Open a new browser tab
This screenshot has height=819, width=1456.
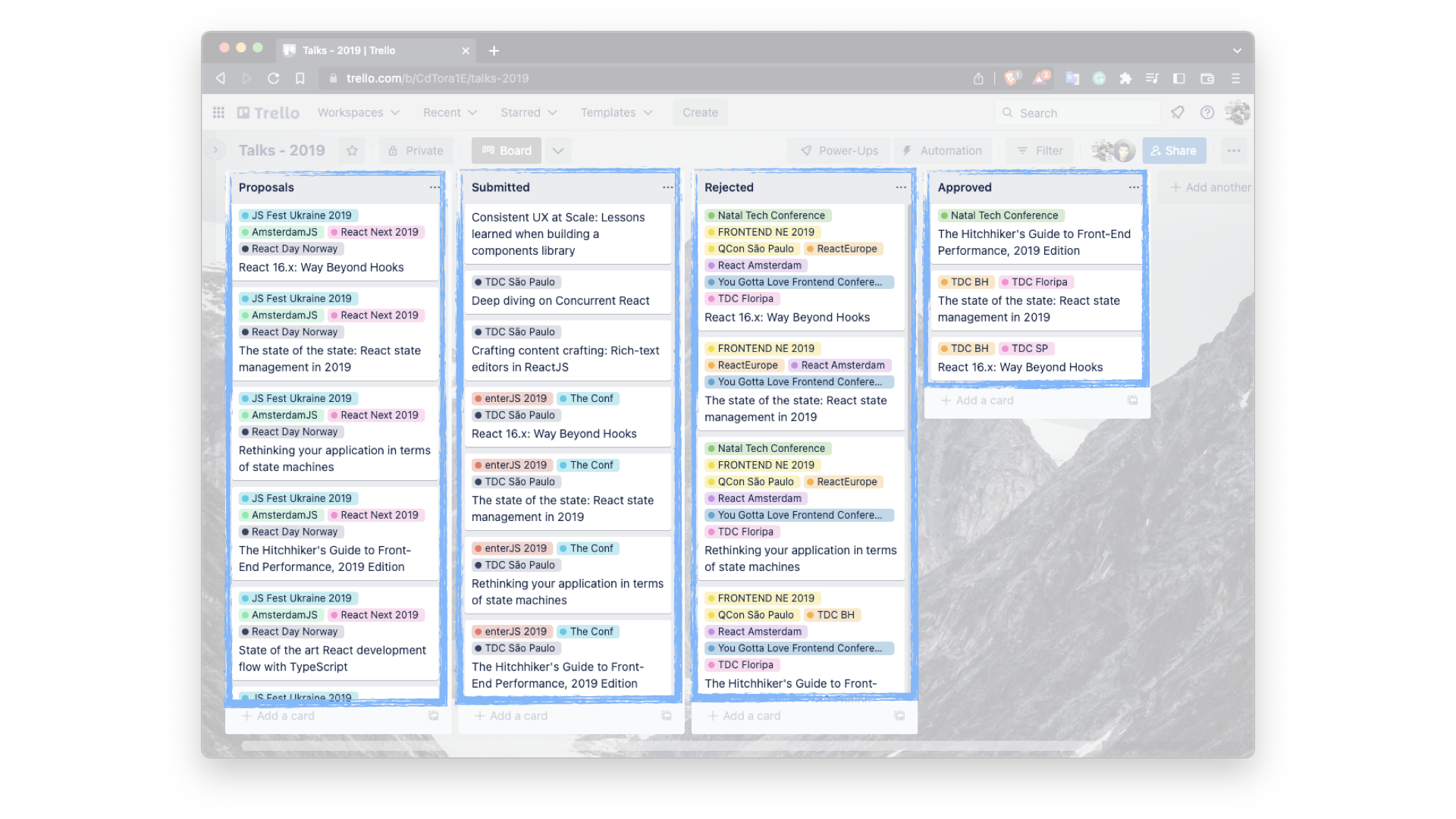pos(494,51)
